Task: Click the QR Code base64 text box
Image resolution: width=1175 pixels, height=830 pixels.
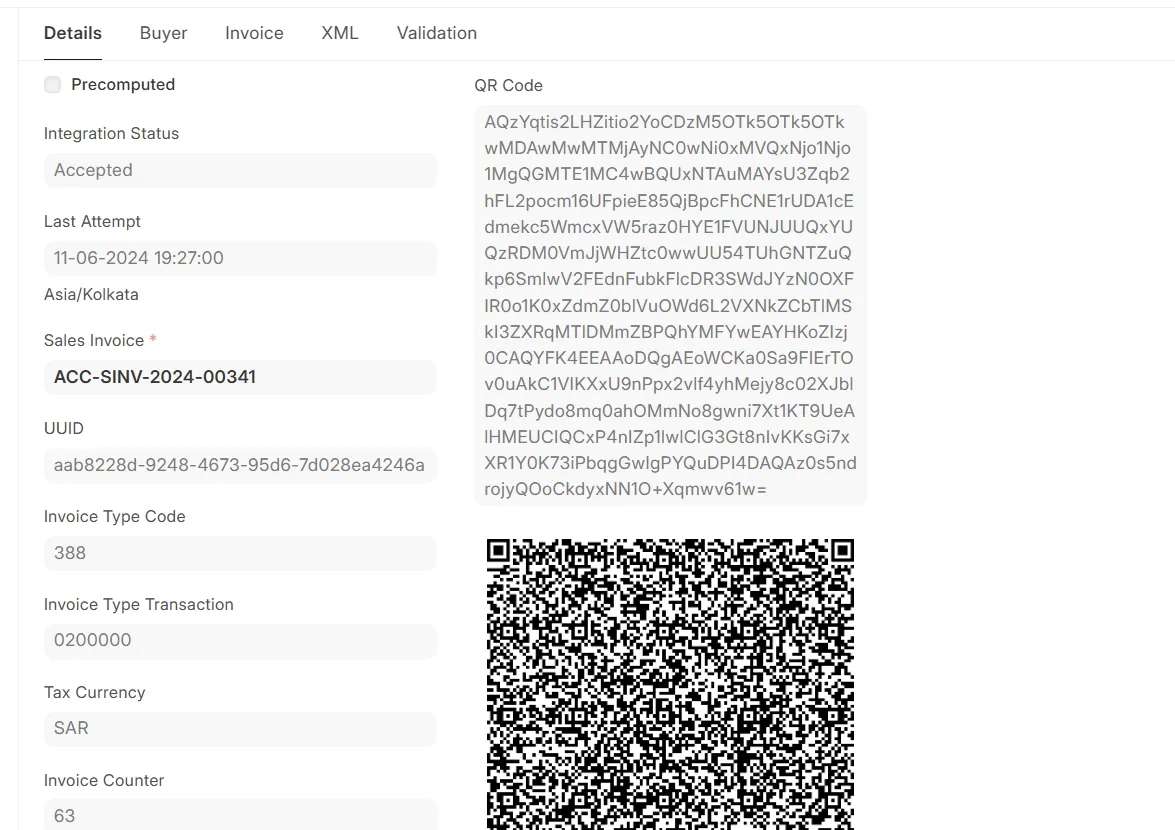Action: [x=670, y=305]
